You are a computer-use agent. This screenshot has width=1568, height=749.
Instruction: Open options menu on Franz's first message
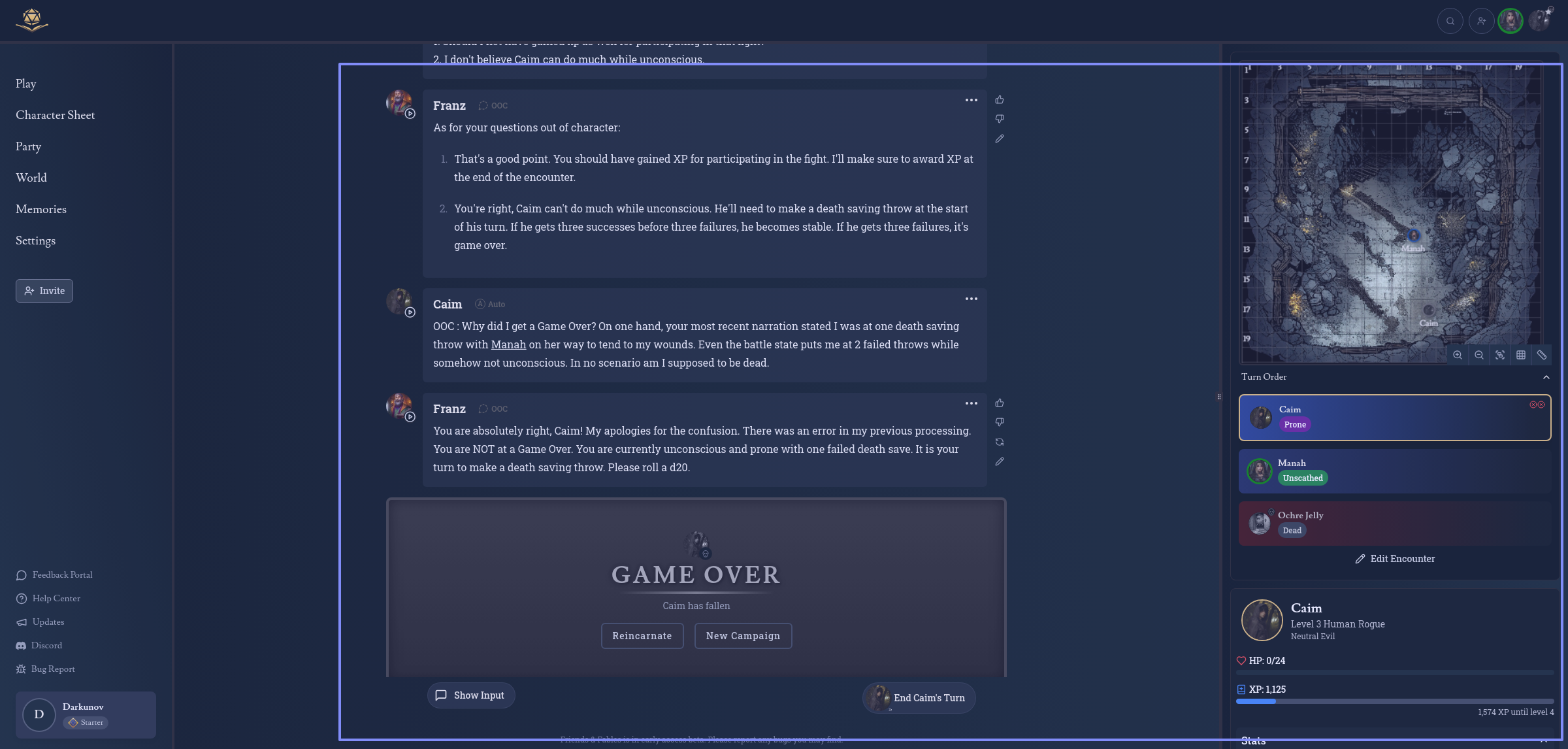coord(972,100)
